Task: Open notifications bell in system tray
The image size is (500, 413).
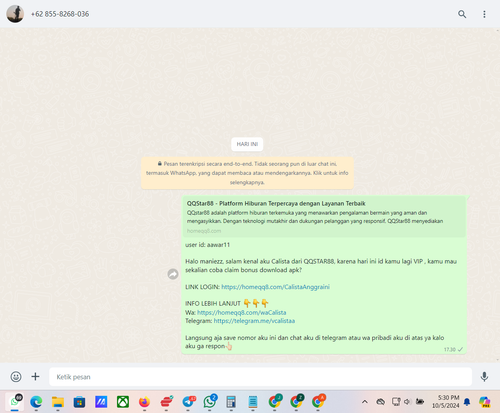Action: click(467, 402)
